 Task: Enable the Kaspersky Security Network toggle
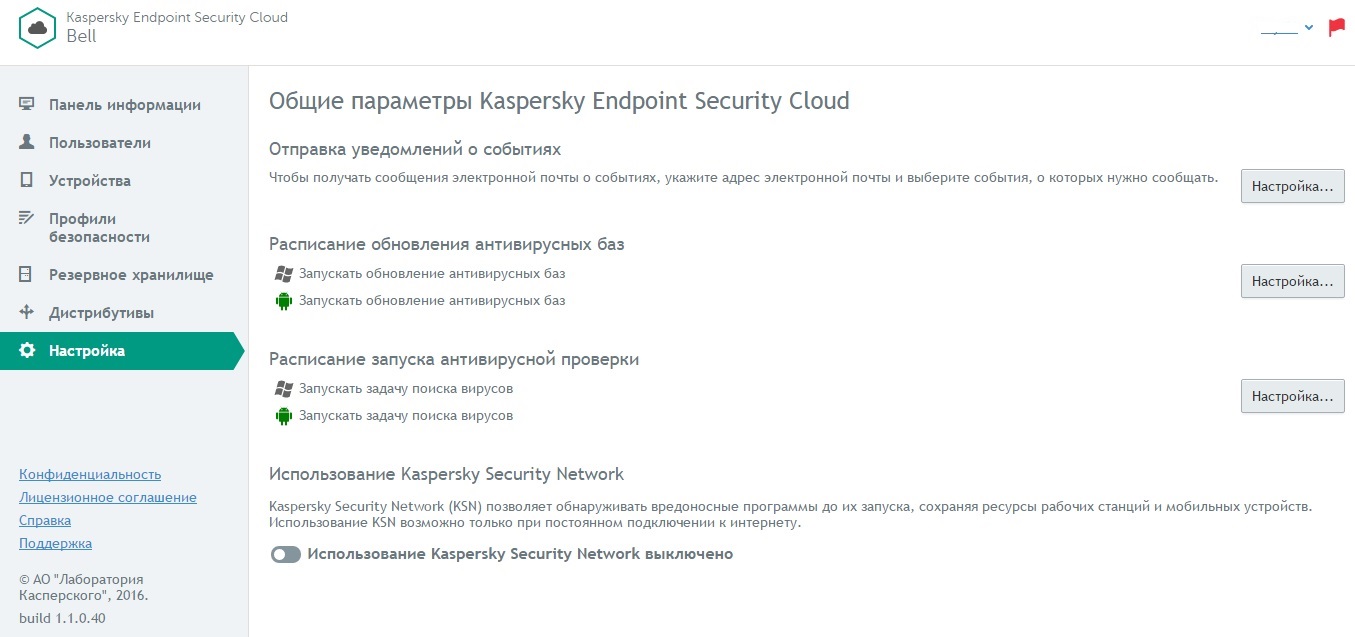[x=286, y=554]
